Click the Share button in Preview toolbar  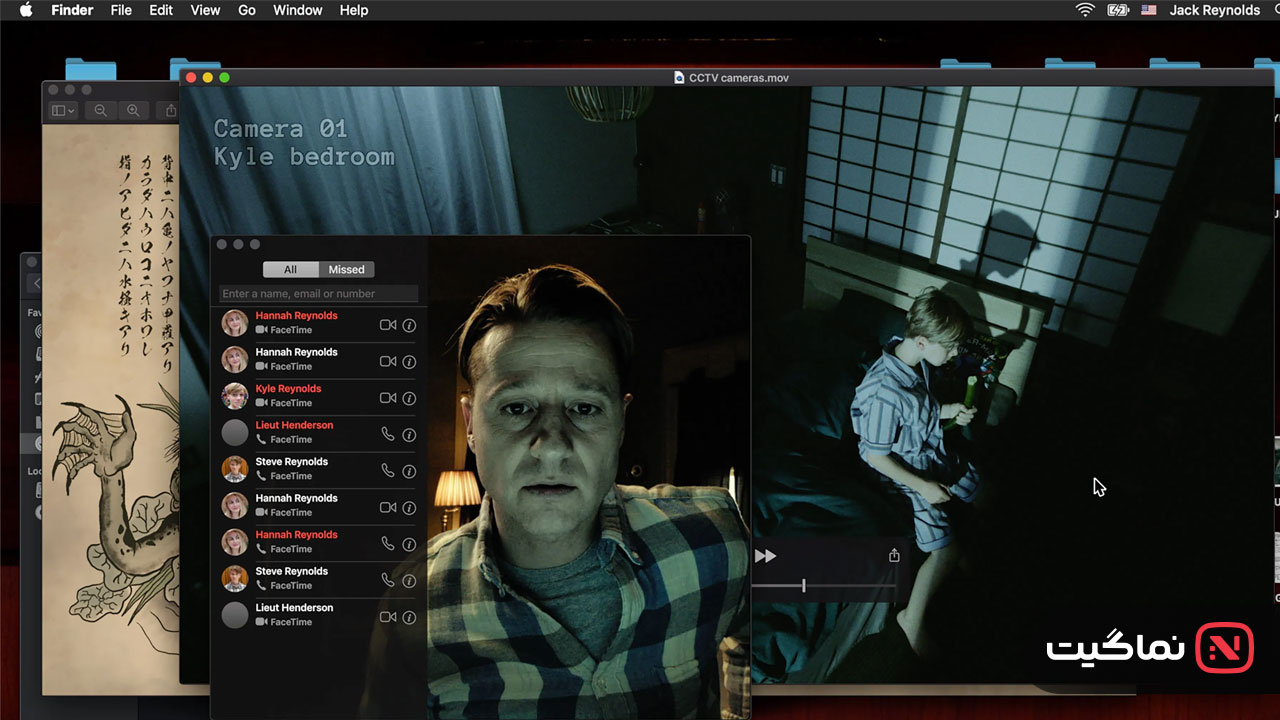(x=172, y=111)
